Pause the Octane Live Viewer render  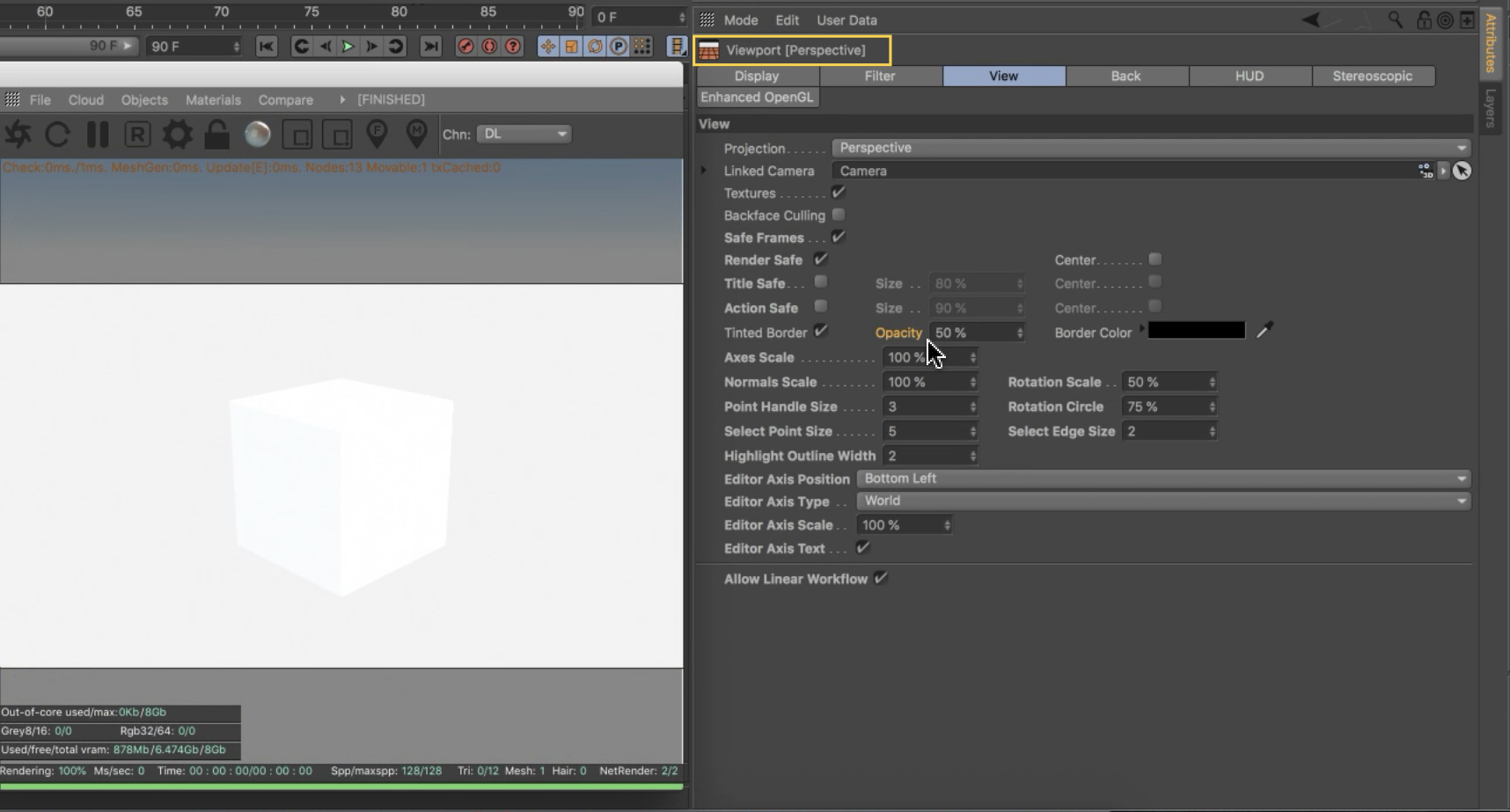(98, 135)
